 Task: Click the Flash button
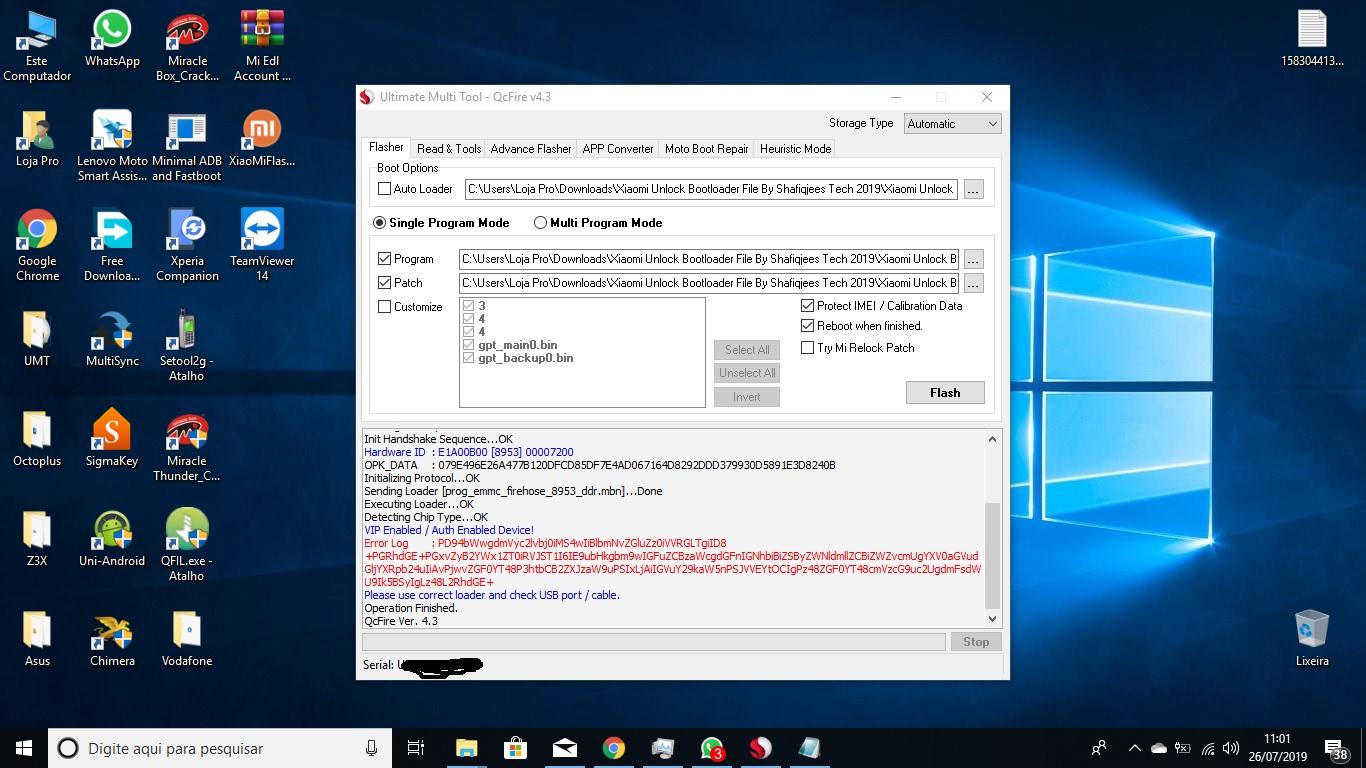945,392
